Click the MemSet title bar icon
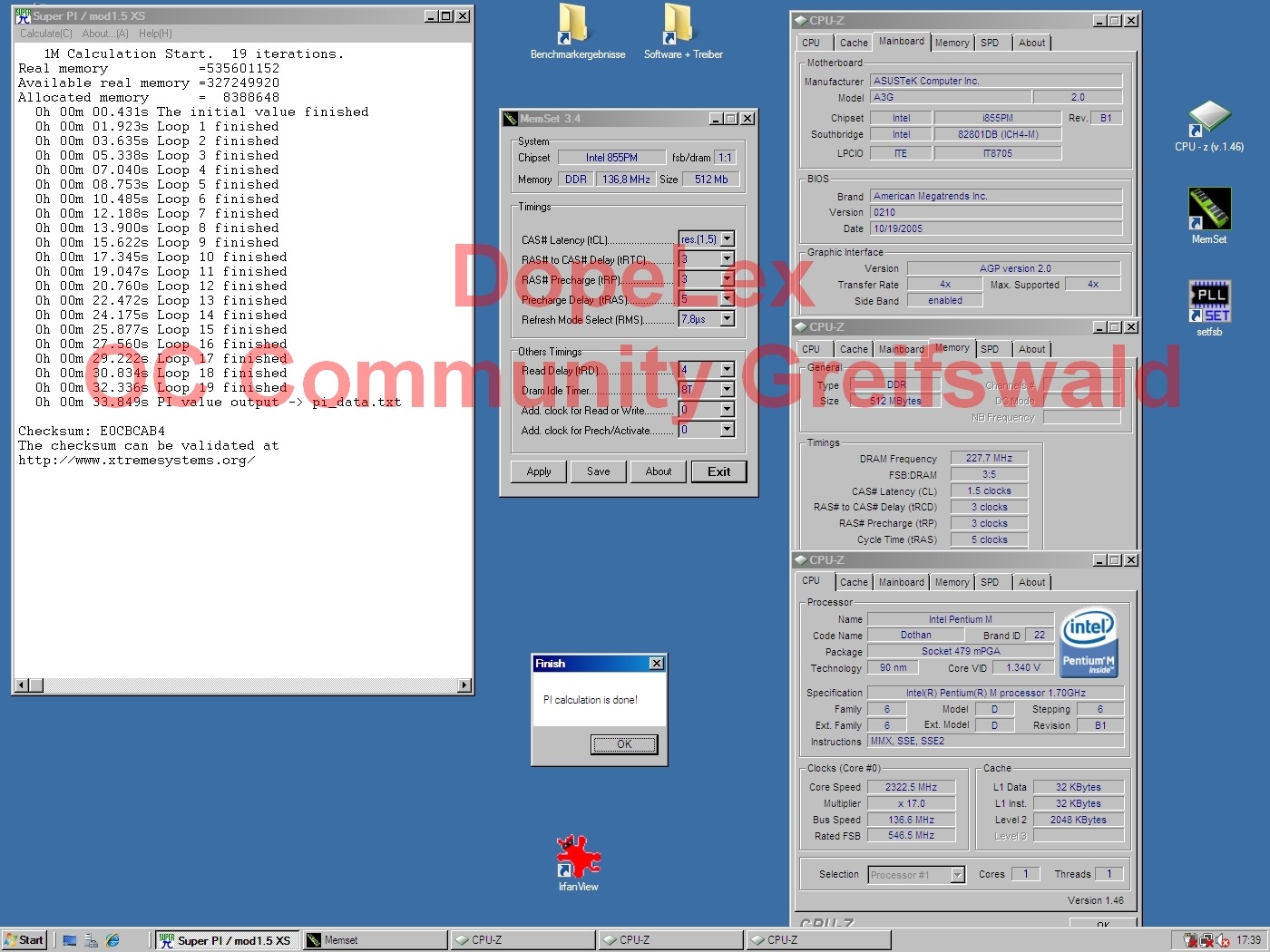 [x=510, y=118]
